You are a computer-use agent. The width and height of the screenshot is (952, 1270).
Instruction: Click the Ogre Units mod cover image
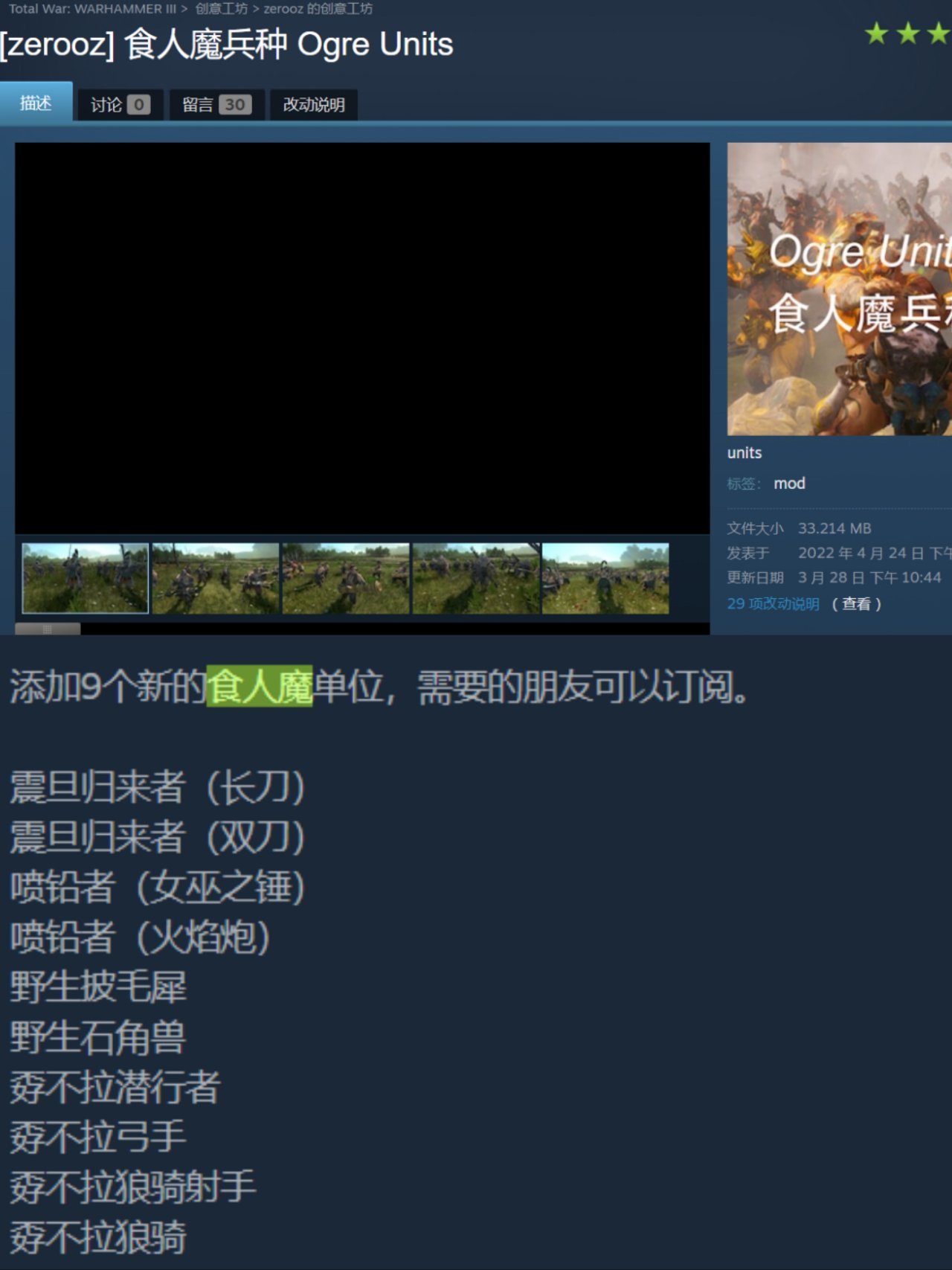pyautogui.click(x=839, y=289)
